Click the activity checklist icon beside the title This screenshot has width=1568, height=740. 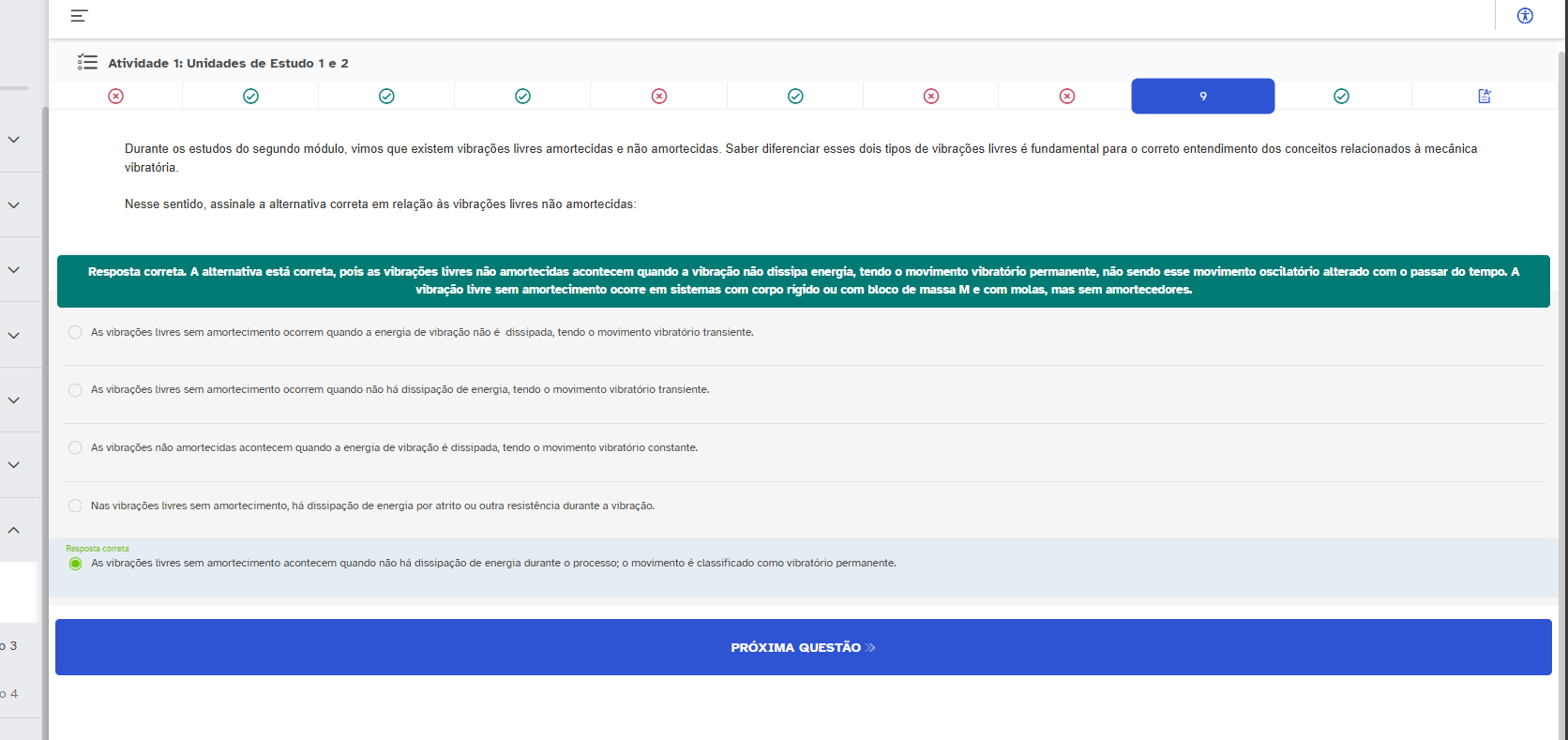click(87, 63)
